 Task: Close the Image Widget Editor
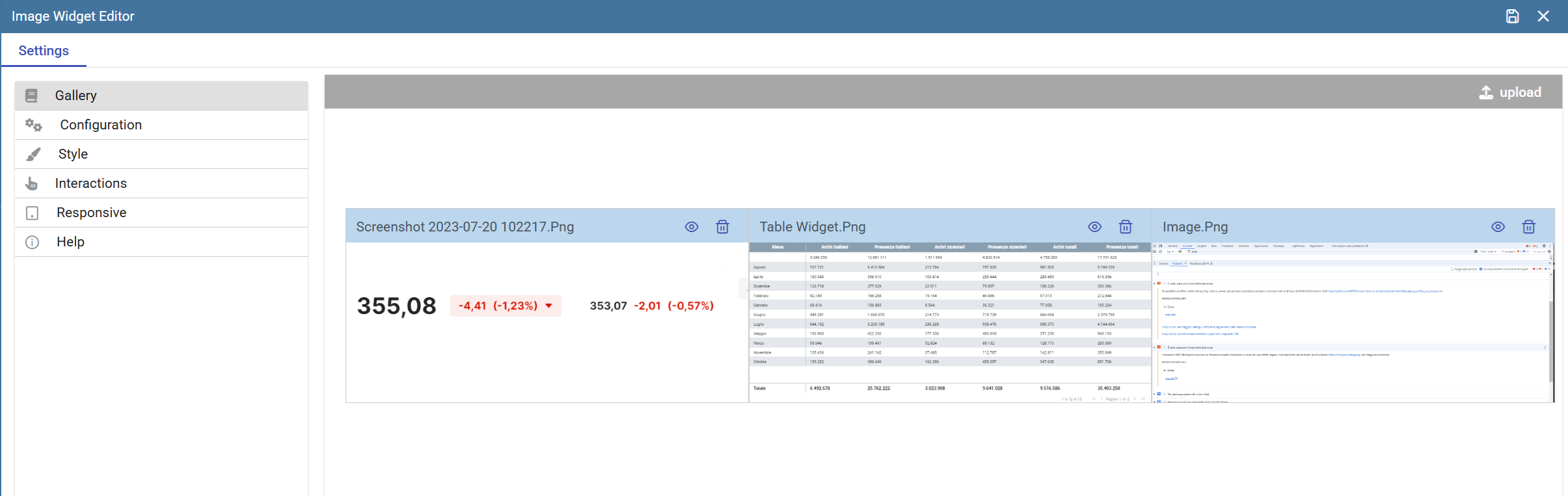click(1543, 16)
